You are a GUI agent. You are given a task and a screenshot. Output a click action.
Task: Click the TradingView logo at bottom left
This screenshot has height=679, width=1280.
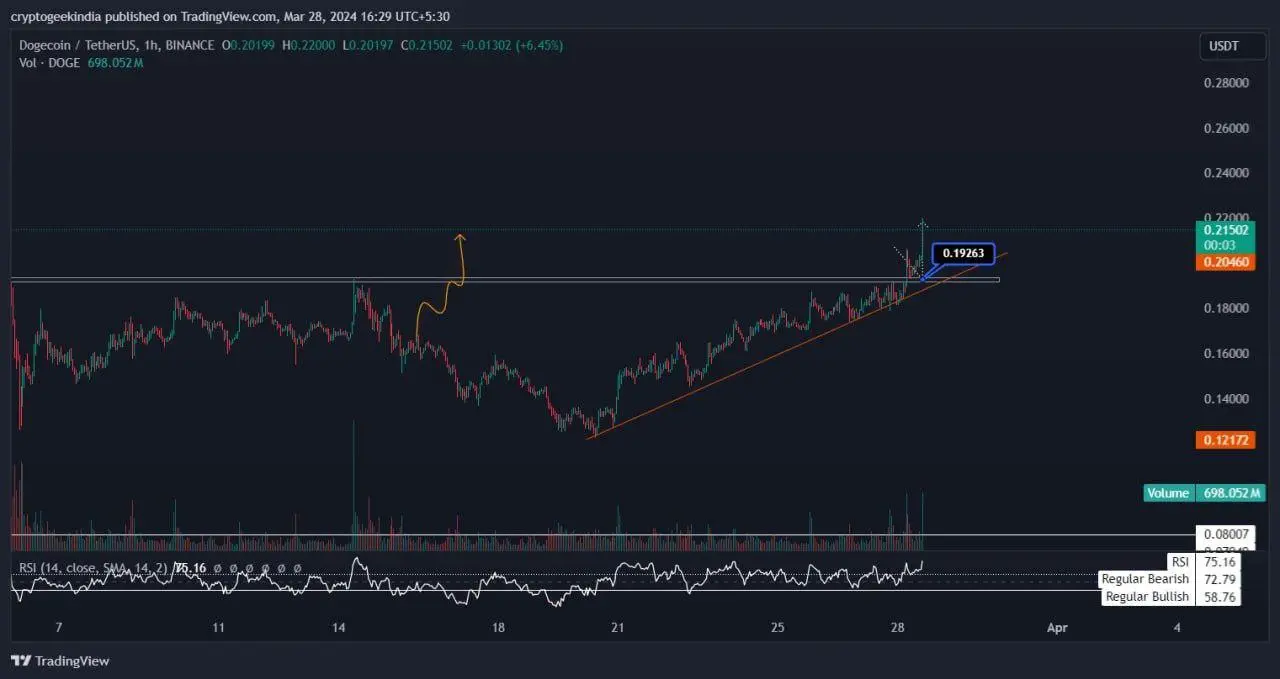pos(60,661)
